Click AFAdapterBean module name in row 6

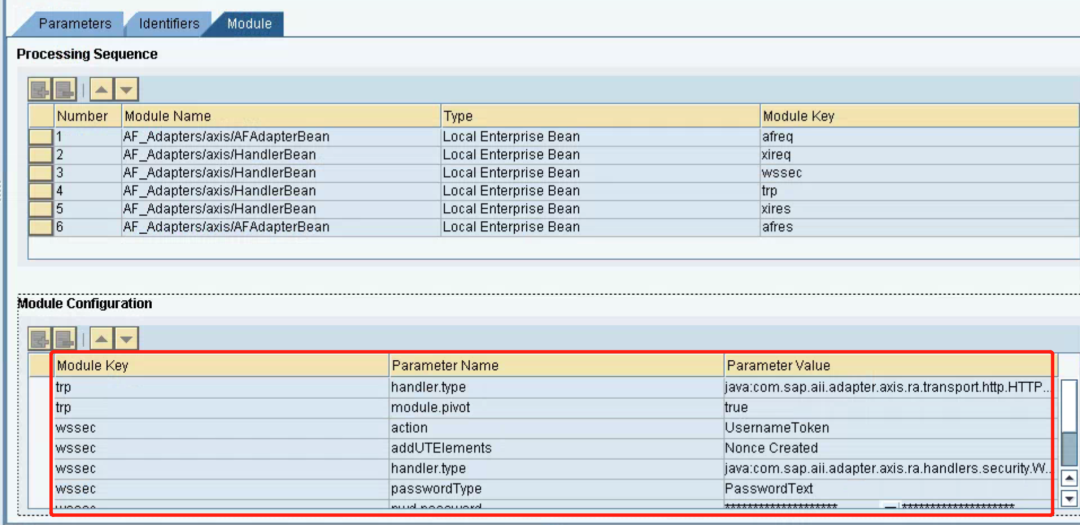[x=281, y=226]
